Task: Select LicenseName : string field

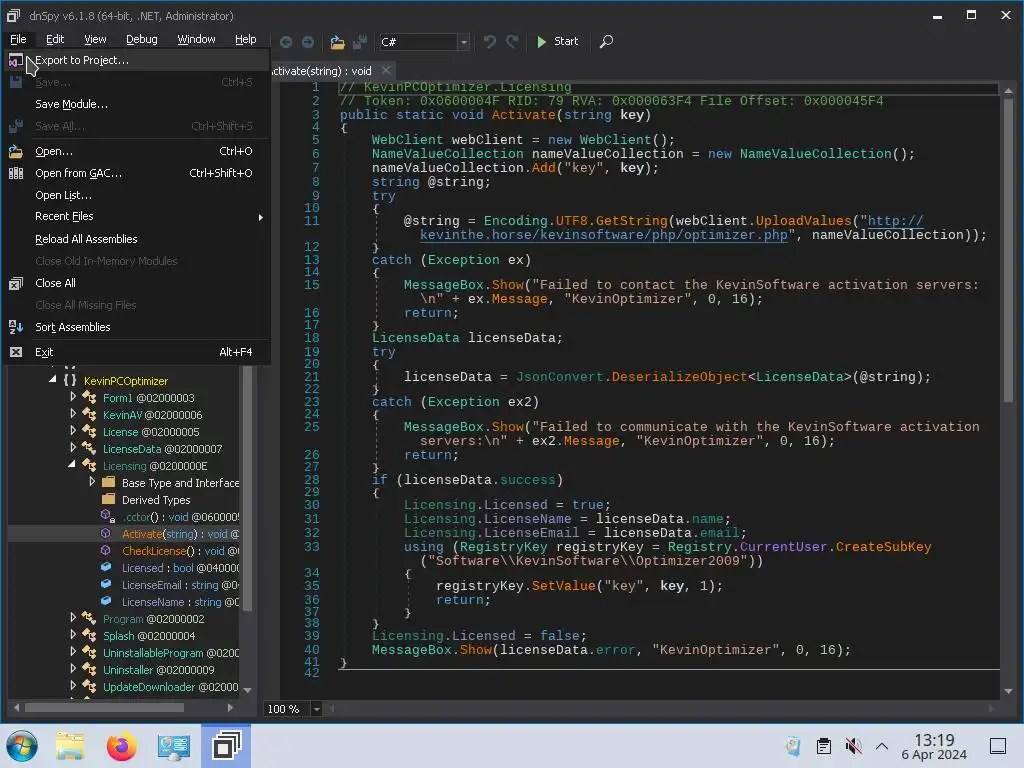Action: [x=180, y=602]
